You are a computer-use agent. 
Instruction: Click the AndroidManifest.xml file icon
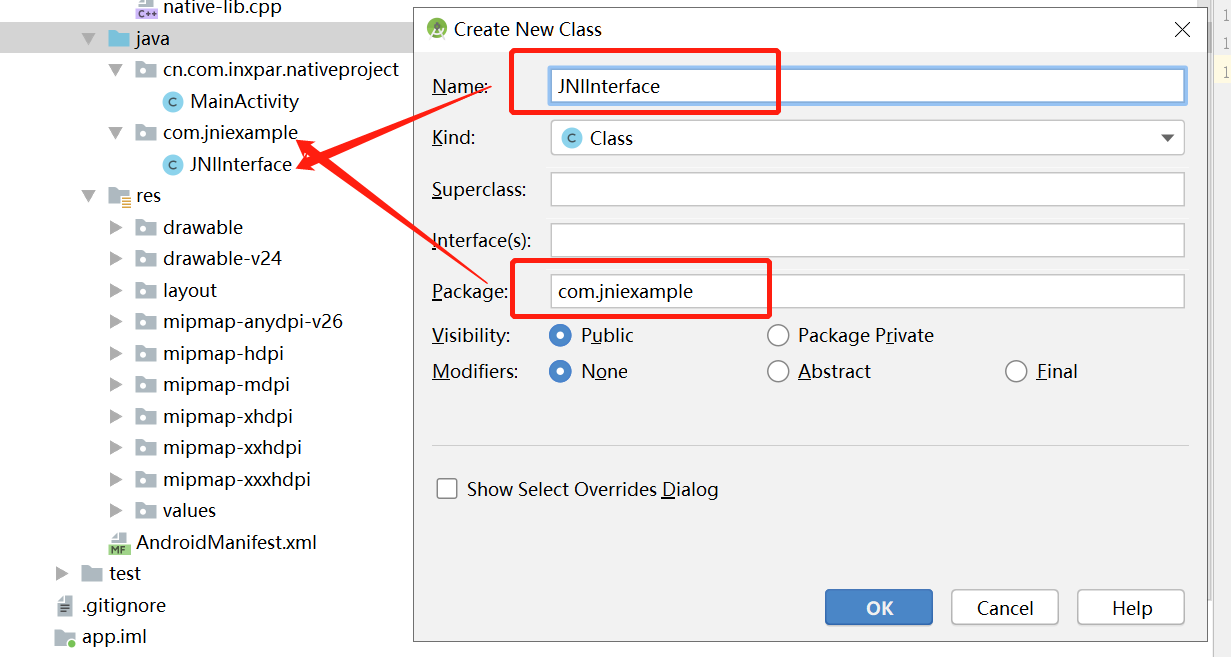(119, 543)
